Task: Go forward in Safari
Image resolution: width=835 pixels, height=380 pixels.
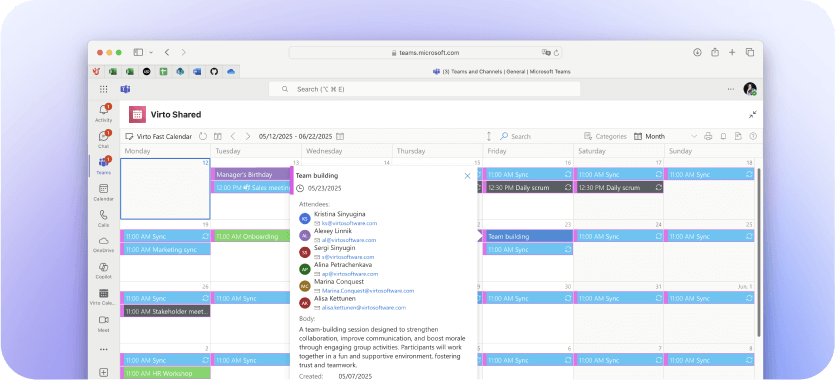Action: [184, 52]
